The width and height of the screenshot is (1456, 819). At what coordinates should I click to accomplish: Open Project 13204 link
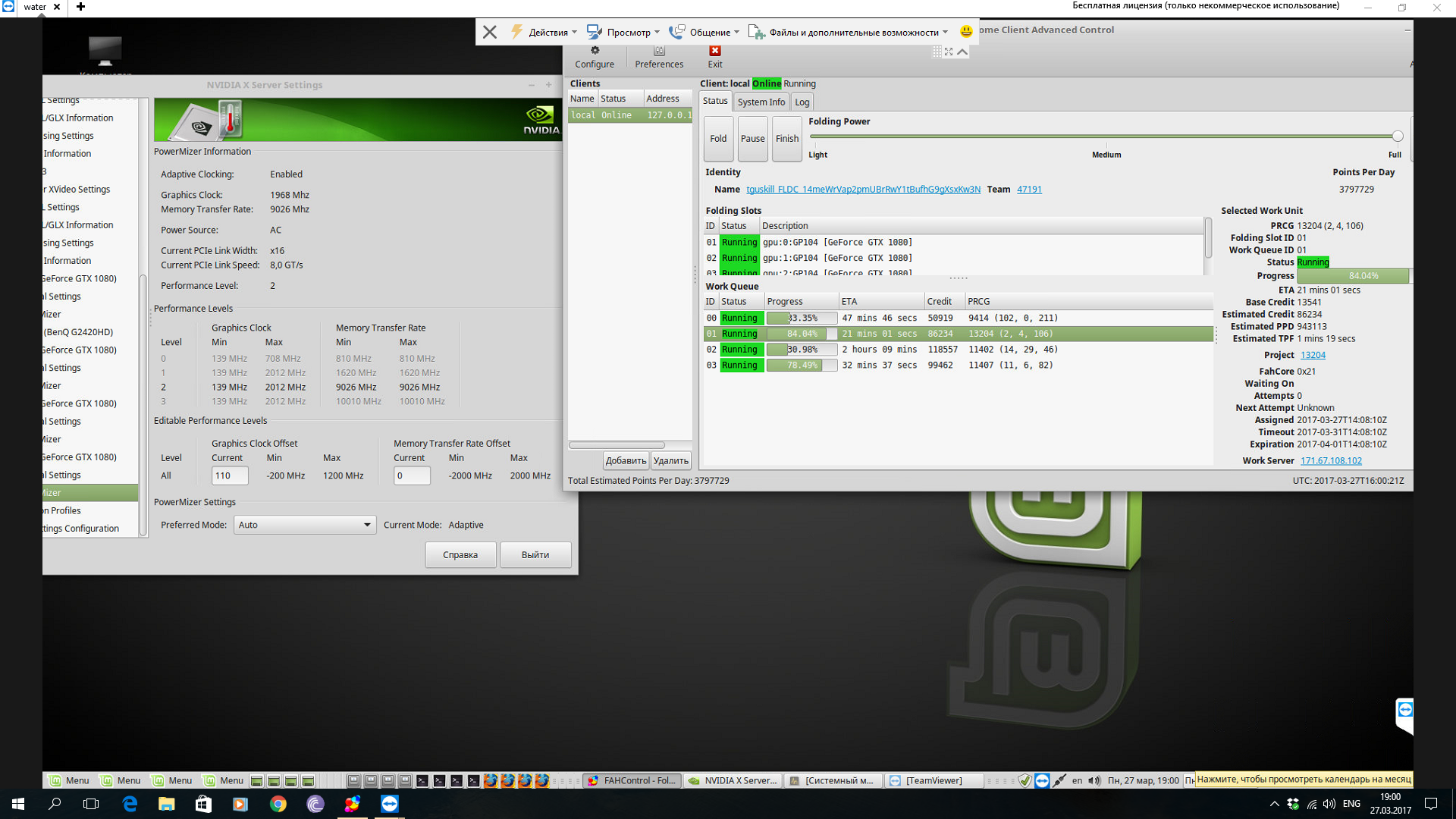point(1313,355)
